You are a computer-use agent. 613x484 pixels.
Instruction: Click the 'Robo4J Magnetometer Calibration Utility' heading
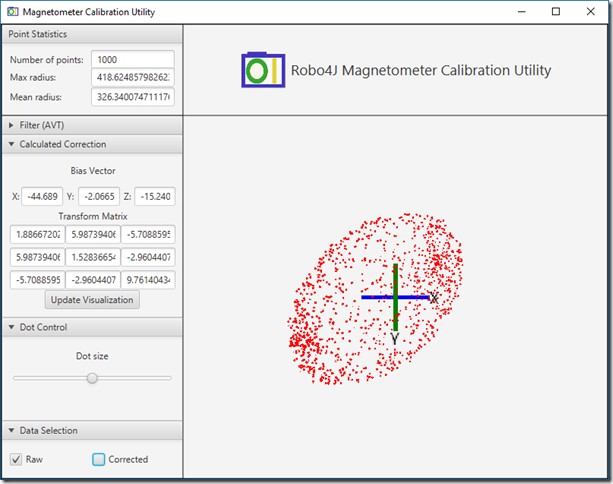coord(421,70)
